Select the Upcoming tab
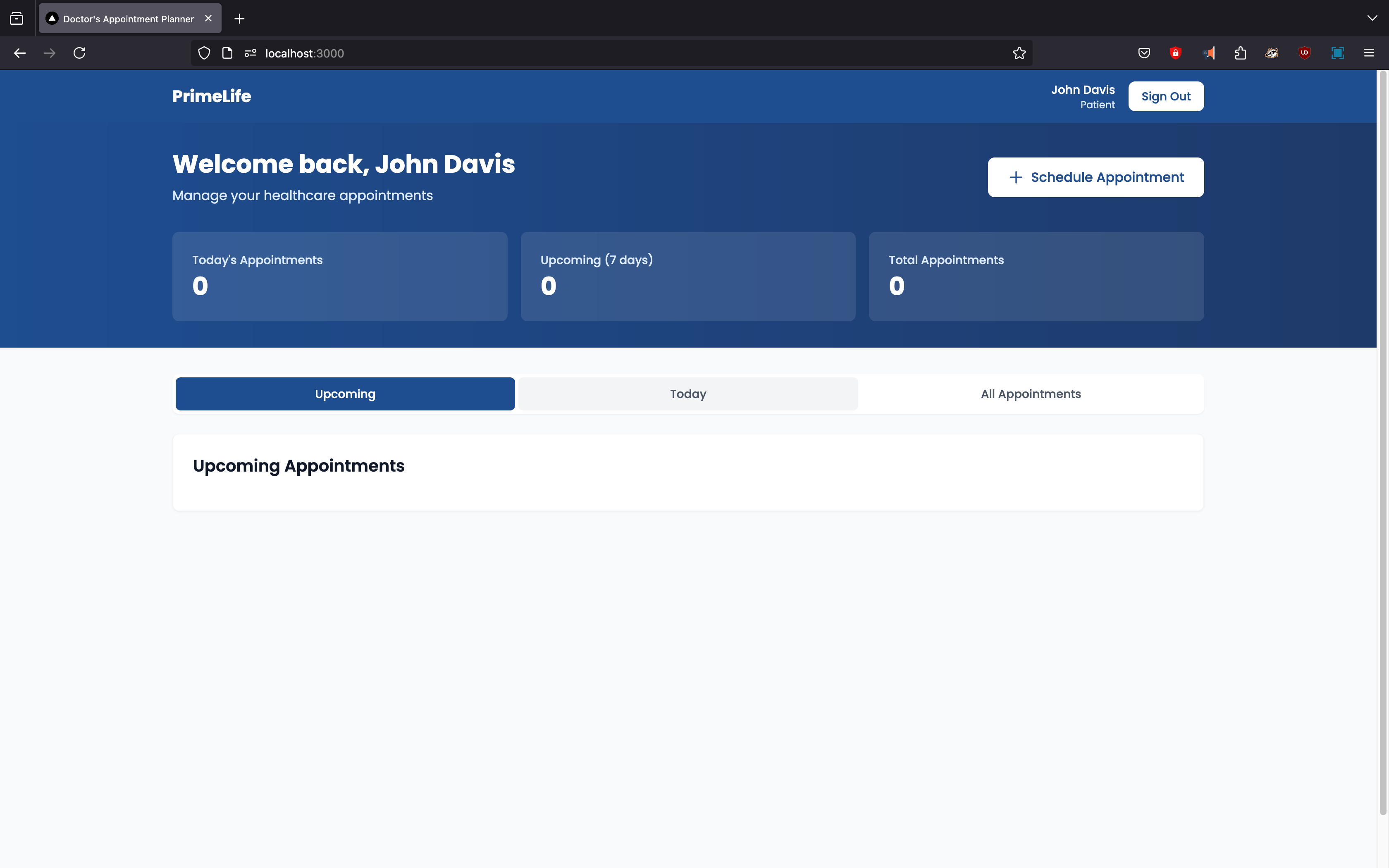 point(345,394)
